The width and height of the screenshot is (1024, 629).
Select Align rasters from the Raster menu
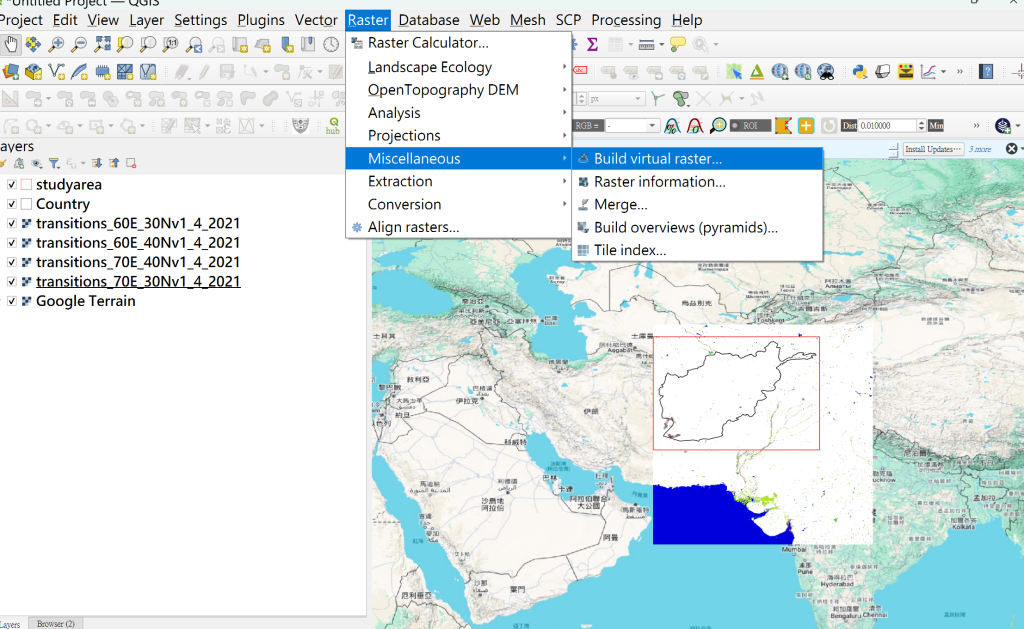tap(458, 227)
